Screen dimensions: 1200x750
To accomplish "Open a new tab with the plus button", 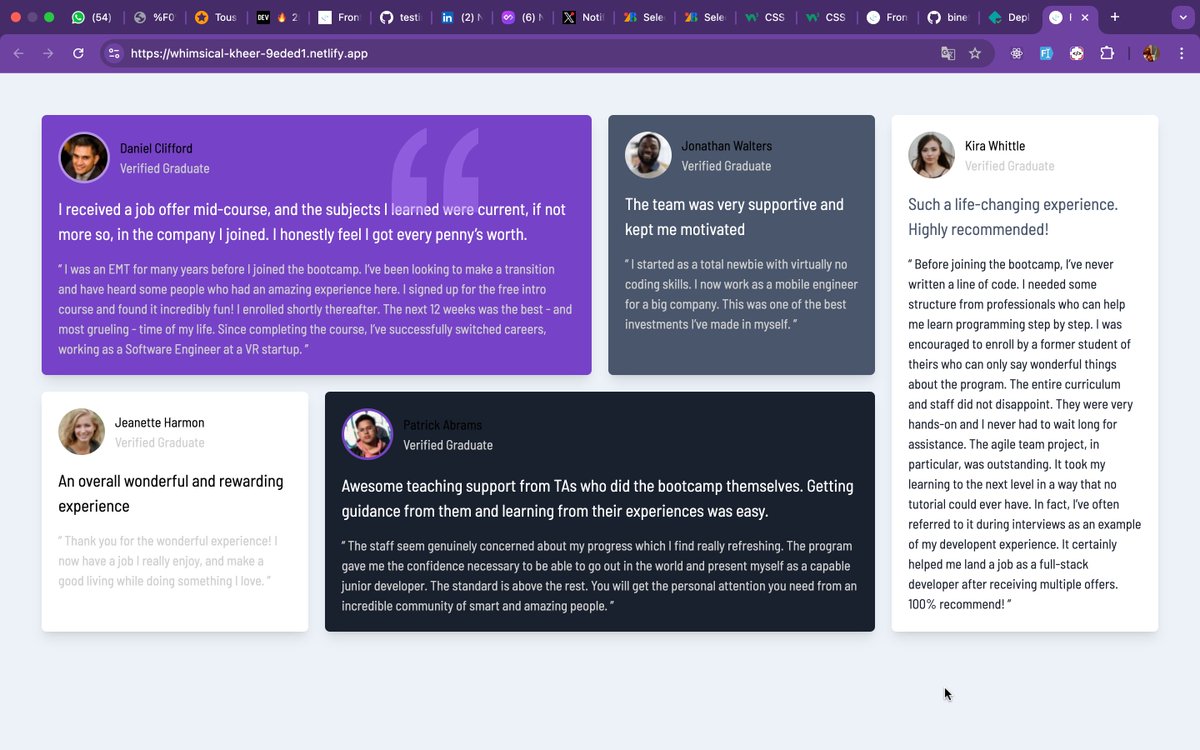I will [1114, 17].
